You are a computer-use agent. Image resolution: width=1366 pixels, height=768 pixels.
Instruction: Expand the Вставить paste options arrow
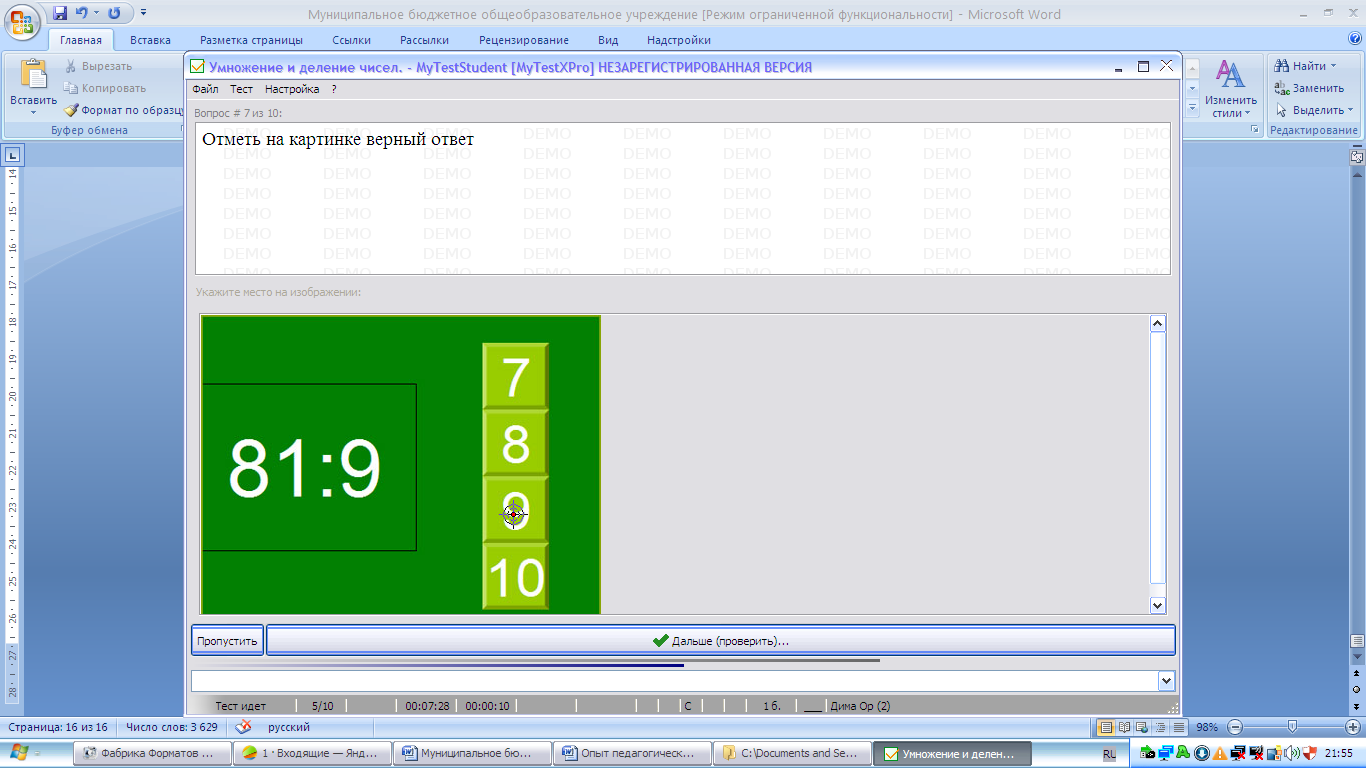coord(33,112)
